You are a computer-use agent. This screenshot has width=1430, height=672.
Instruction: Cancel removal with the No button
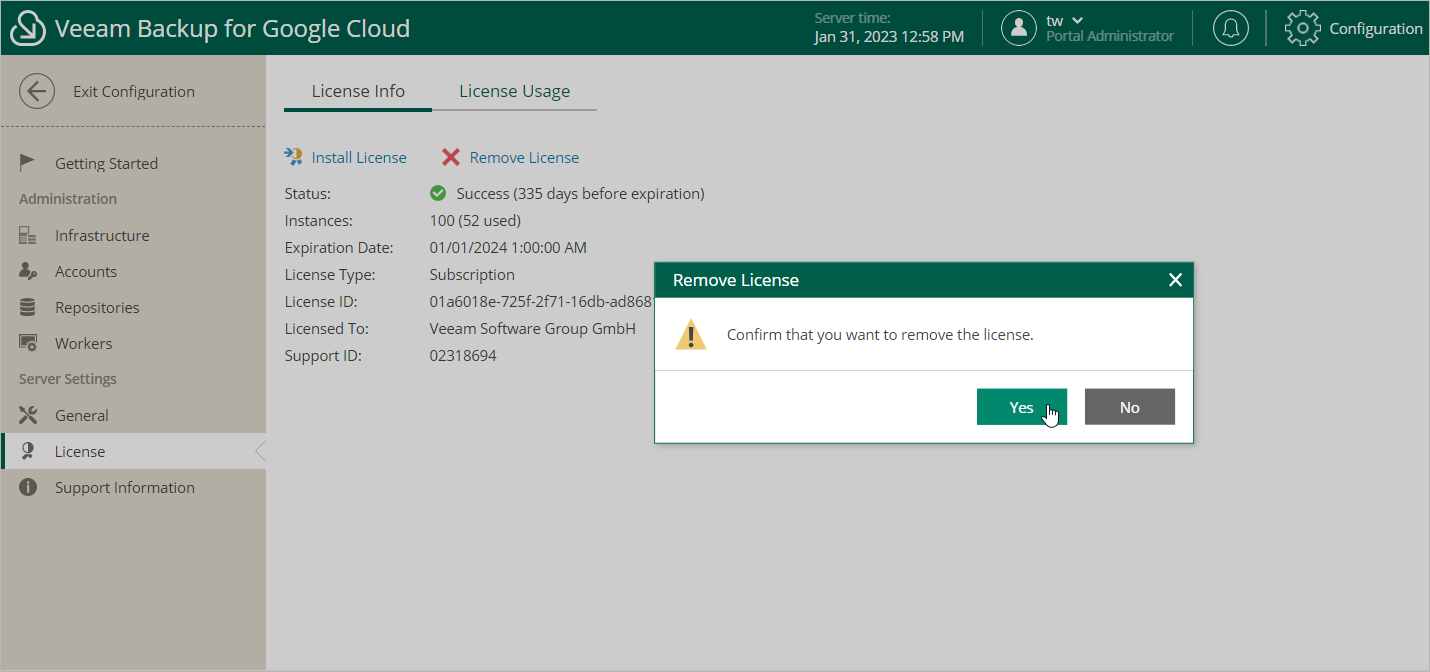tap(1129, 407)
